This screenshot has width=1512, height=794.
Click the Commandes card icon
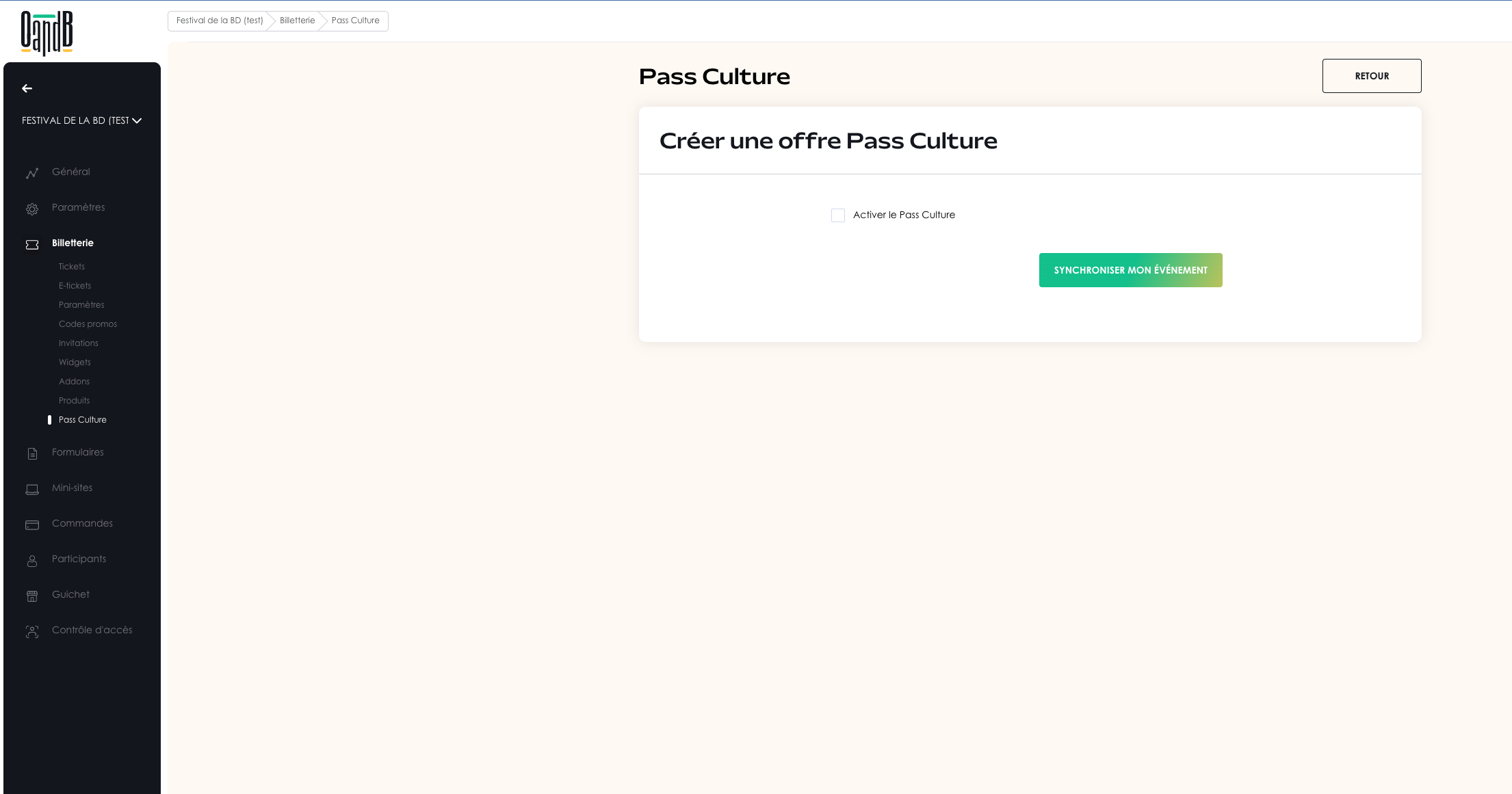[x=32, y=525]
